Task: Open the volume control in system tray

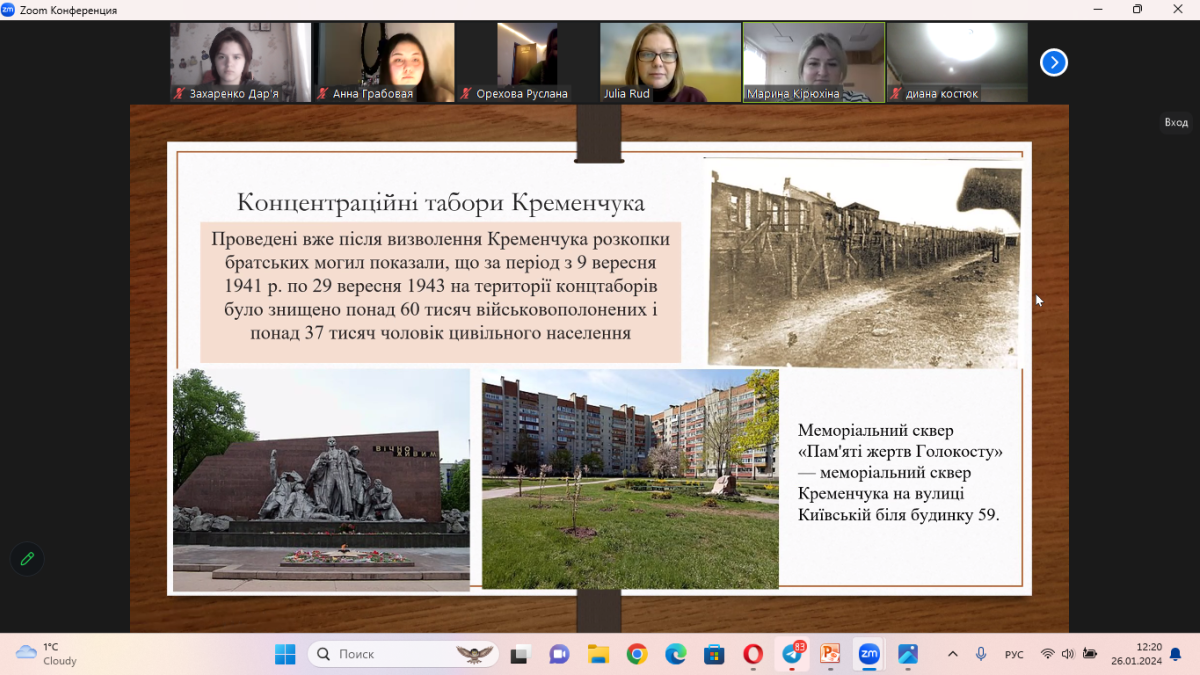Action: 1067,654
